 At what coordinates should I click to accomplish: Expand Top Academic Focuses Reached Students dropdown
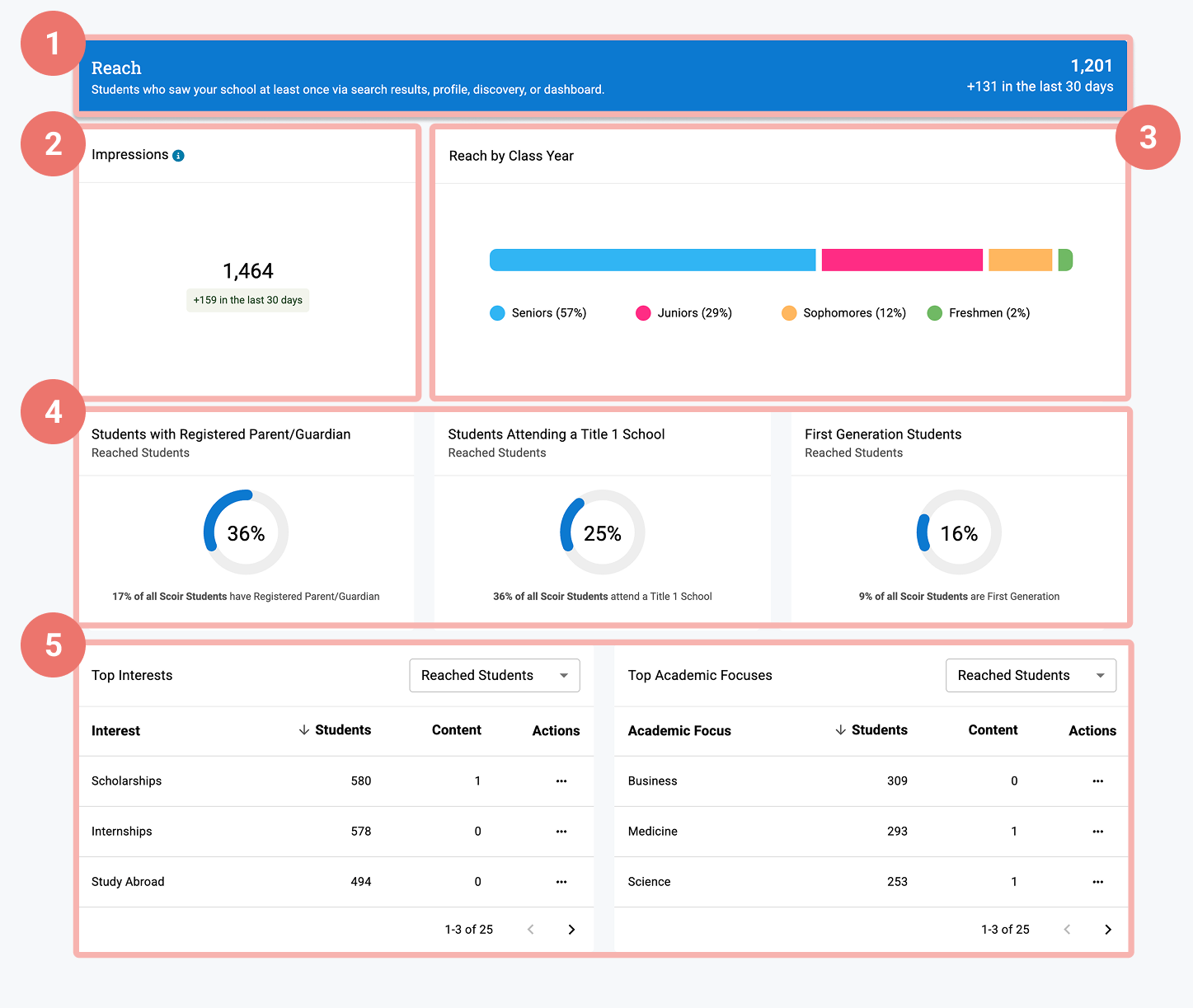(x=1031, y=676)
